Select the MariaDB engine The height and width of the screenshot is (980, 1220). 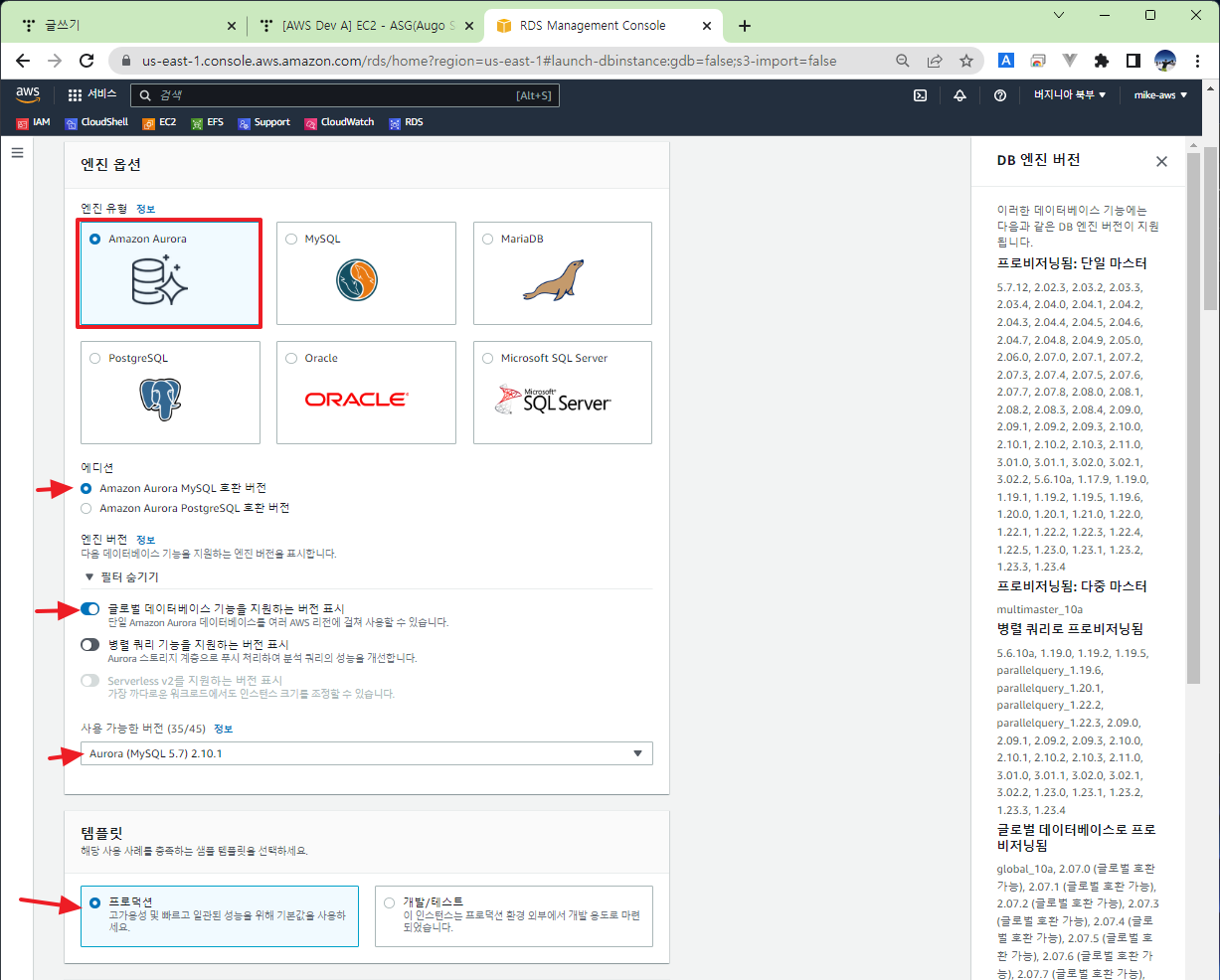(x=563, y=273)
